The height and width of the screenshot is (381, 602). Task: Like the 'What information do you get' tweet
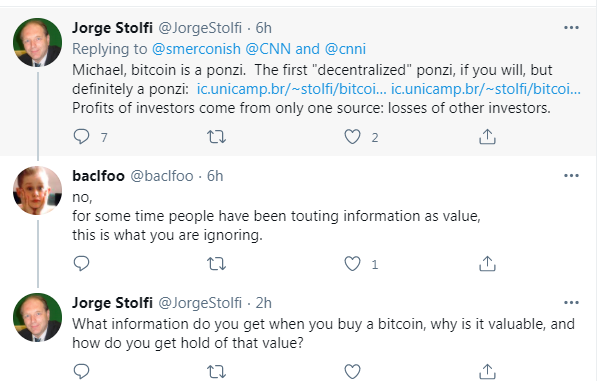[352, 372]
